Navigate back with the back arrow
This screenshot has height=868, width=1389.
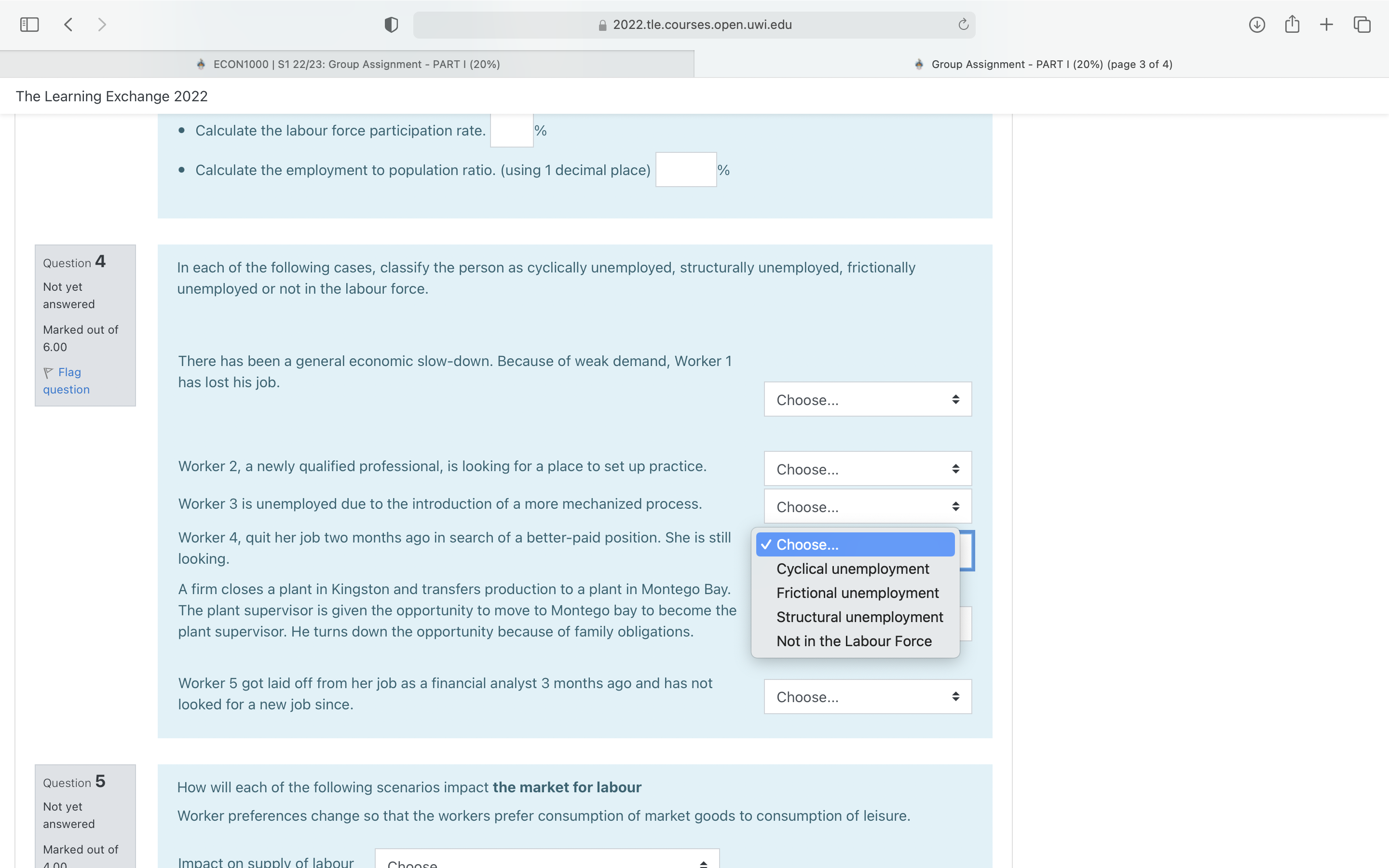68,24
